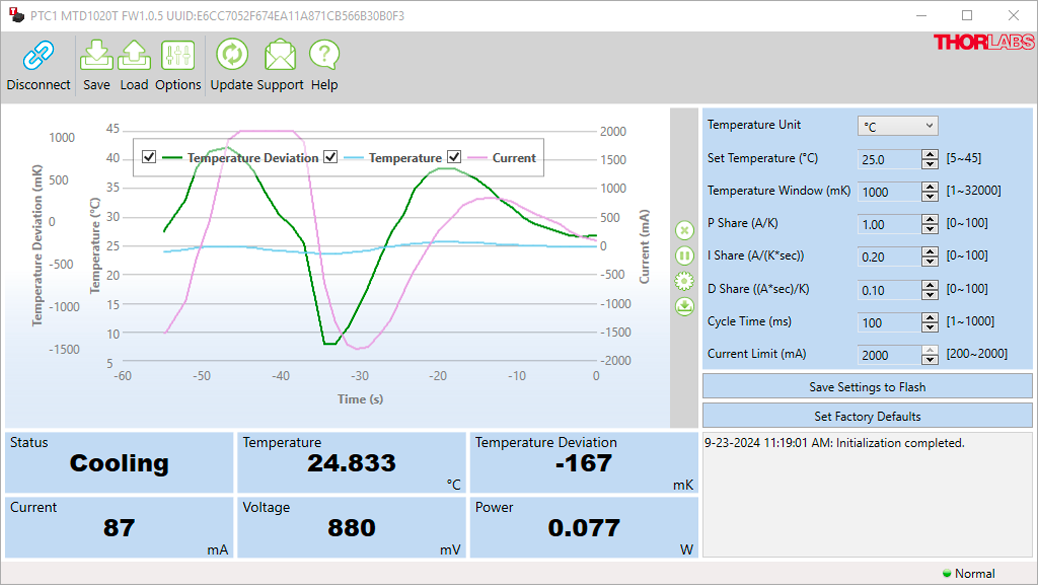Screen dimensions: 1038x585
Task: Toggle the Temperature Deviation legend checkbox
Action: tap(149, 157)
